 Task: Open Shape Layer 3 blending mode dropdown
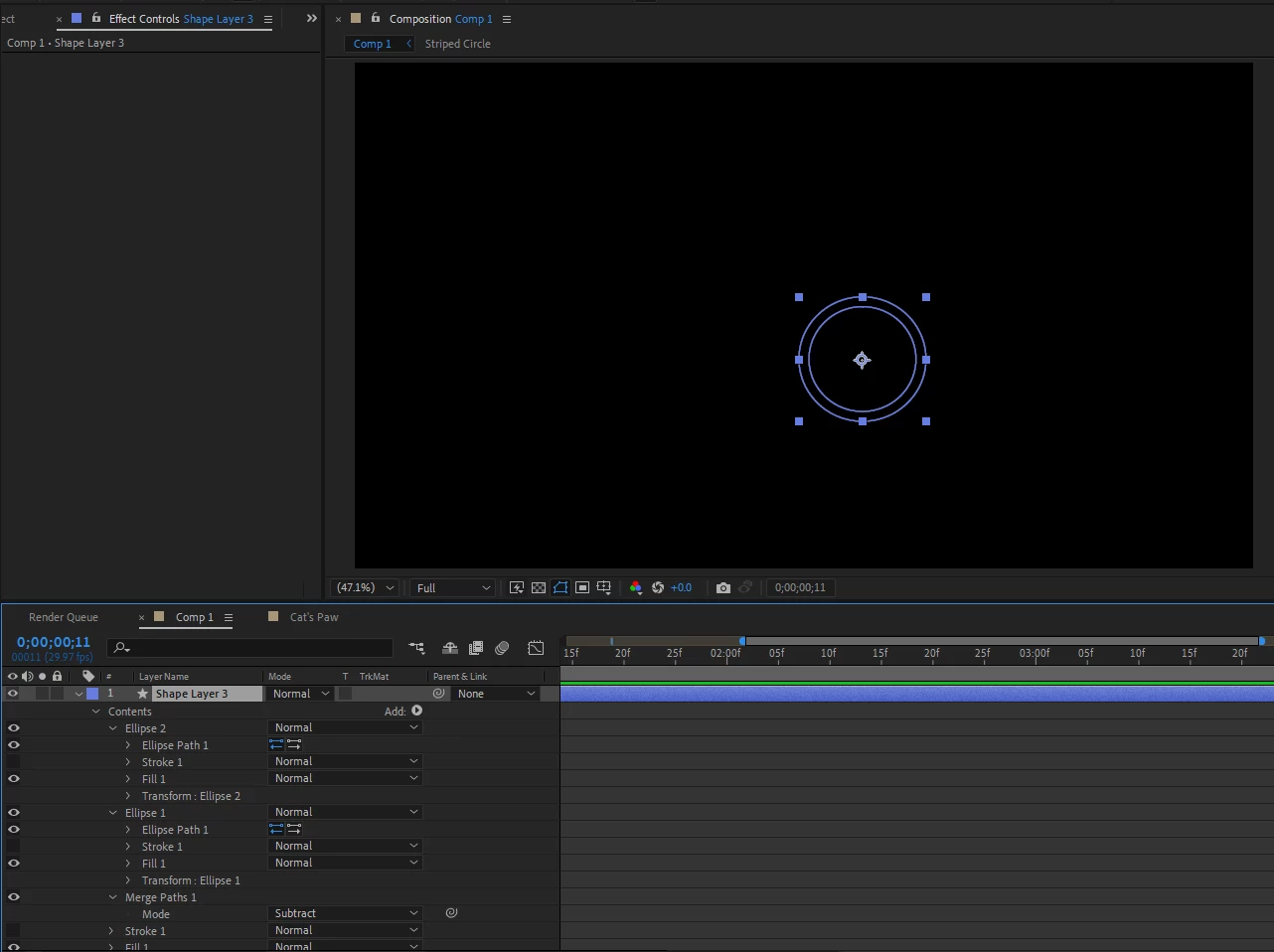(x=301, y=694)
